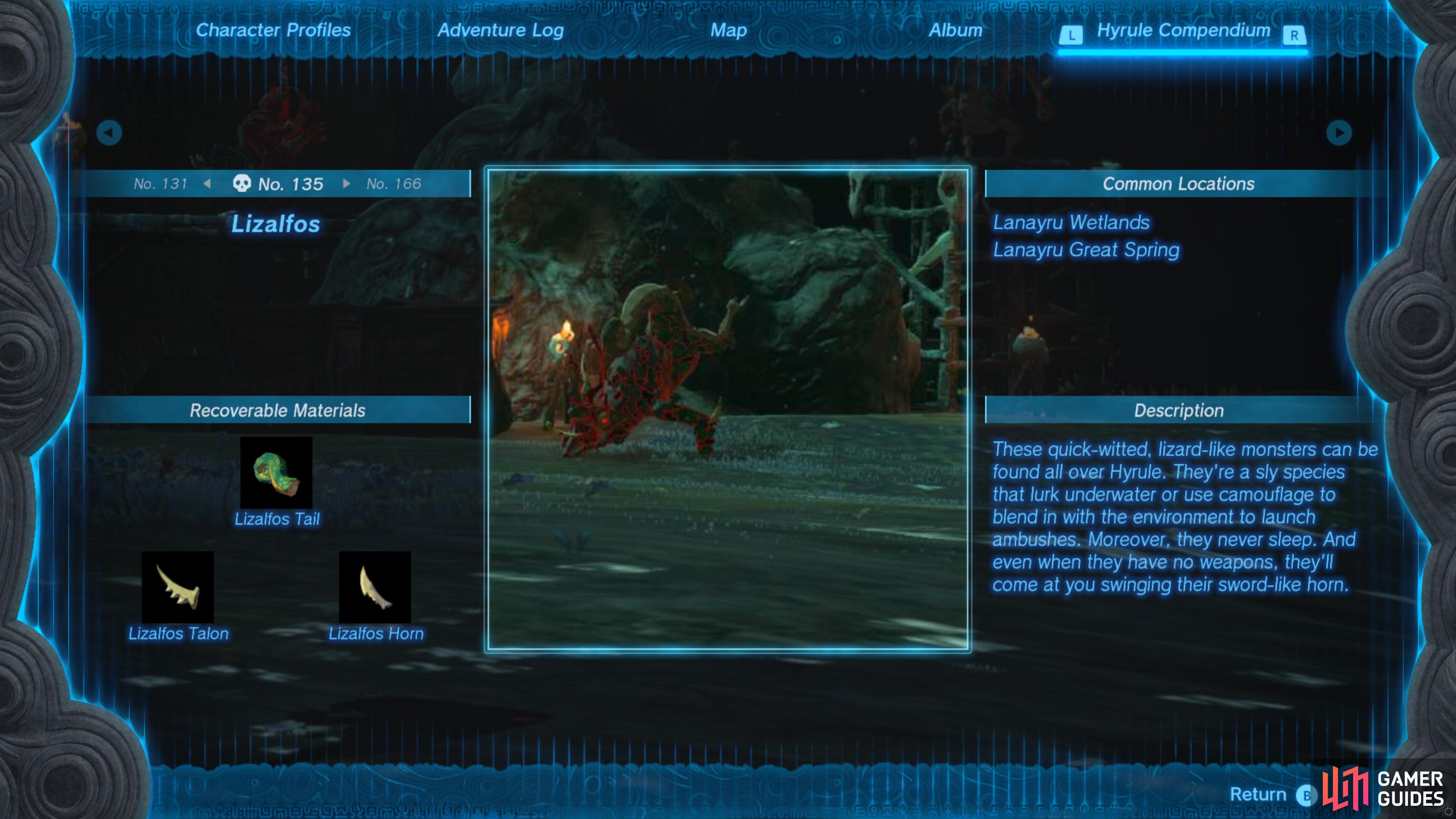Image resolution: width=1456 pixels, height=819 pixels.
Task: Select Lanayru Wetlands location
Action: [x=1071, y=222]
